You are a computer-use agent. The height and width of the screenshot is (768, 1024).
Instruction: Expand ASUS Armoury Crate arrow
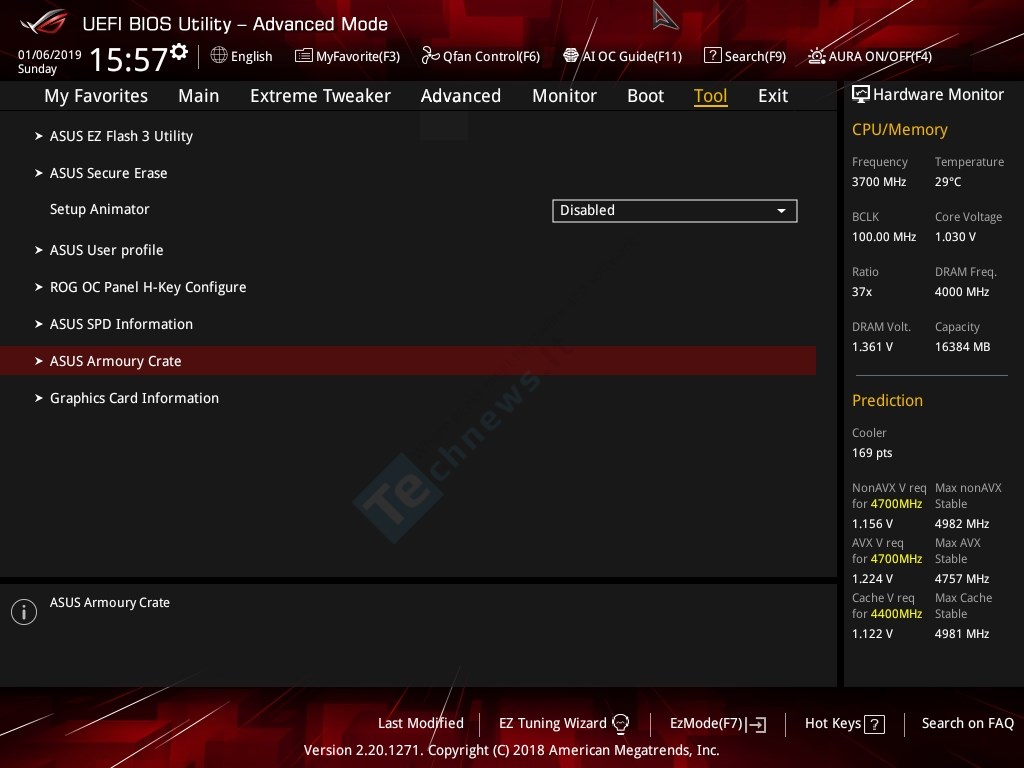pyautogui.click(x=39, y=360)
